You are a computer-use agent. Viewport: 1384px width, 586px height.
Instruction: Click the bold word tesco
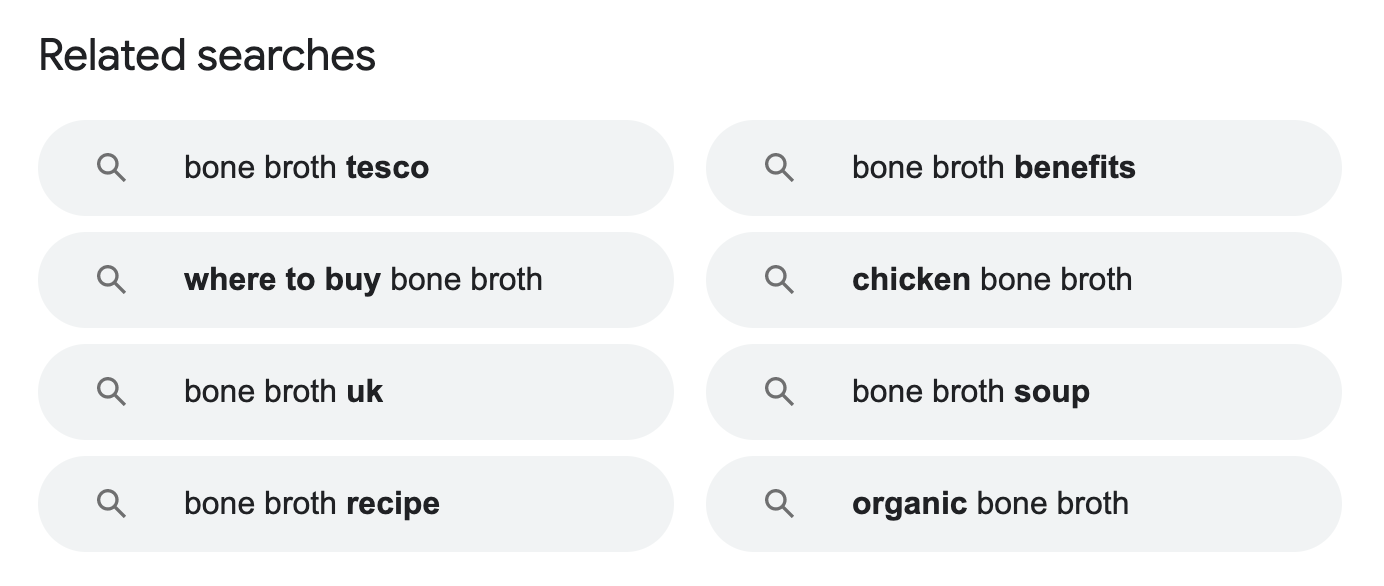[x=387, y=168]
